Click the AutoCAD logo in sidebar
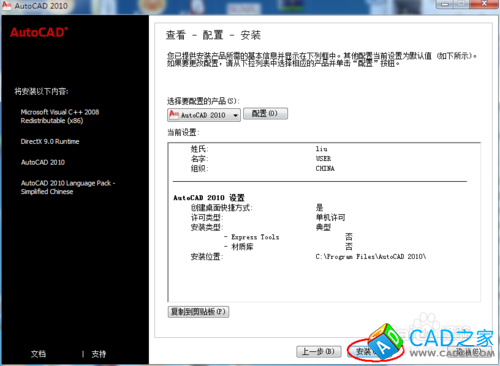The width and height of the screenshot is (500, 366). click(39, 32)
